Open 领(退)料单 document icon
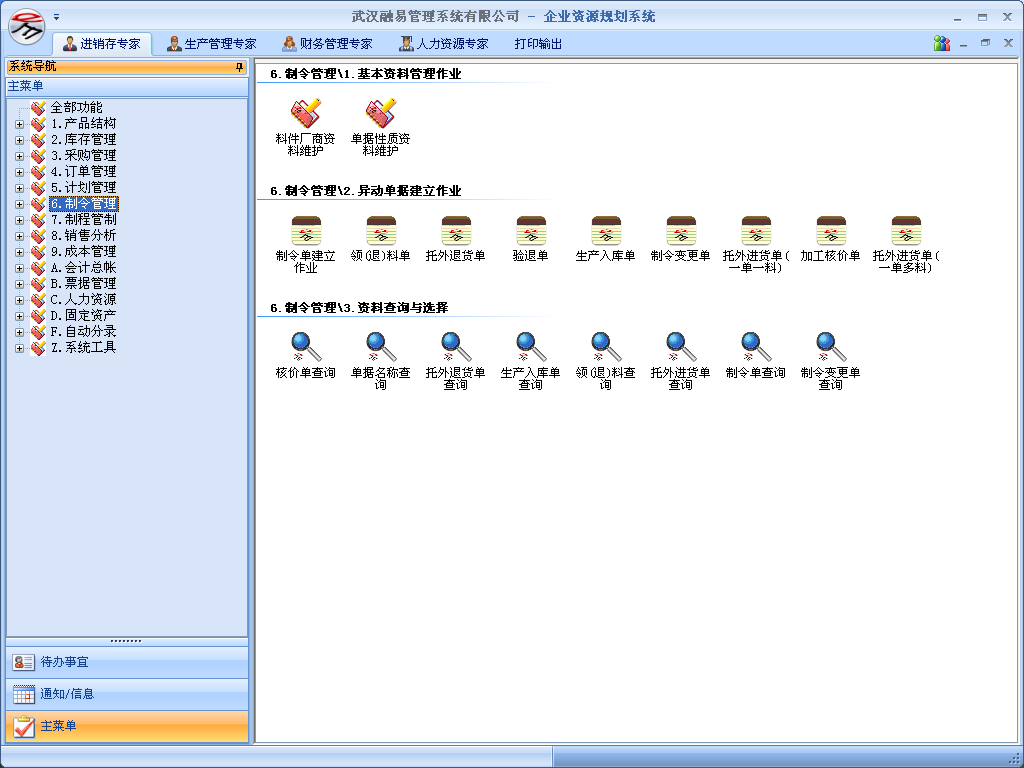This screenshot has width=1024, height=768. click(x=380, y=232)
